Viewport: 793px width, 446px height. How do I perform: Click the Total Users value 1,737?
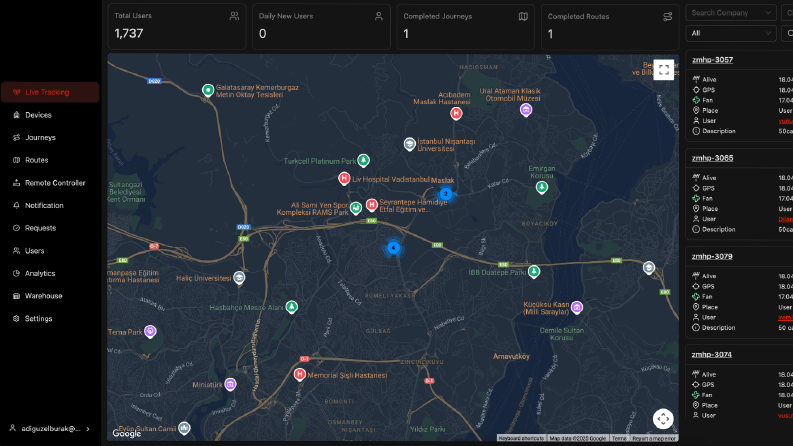[x=128, y=33]
